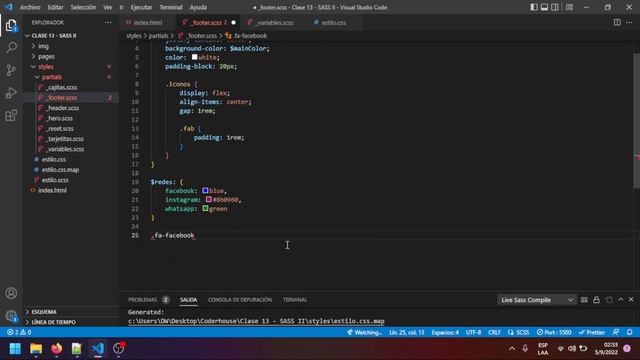Open the Source Control view
Screen dimensions: 640x360
coord(11,70)
